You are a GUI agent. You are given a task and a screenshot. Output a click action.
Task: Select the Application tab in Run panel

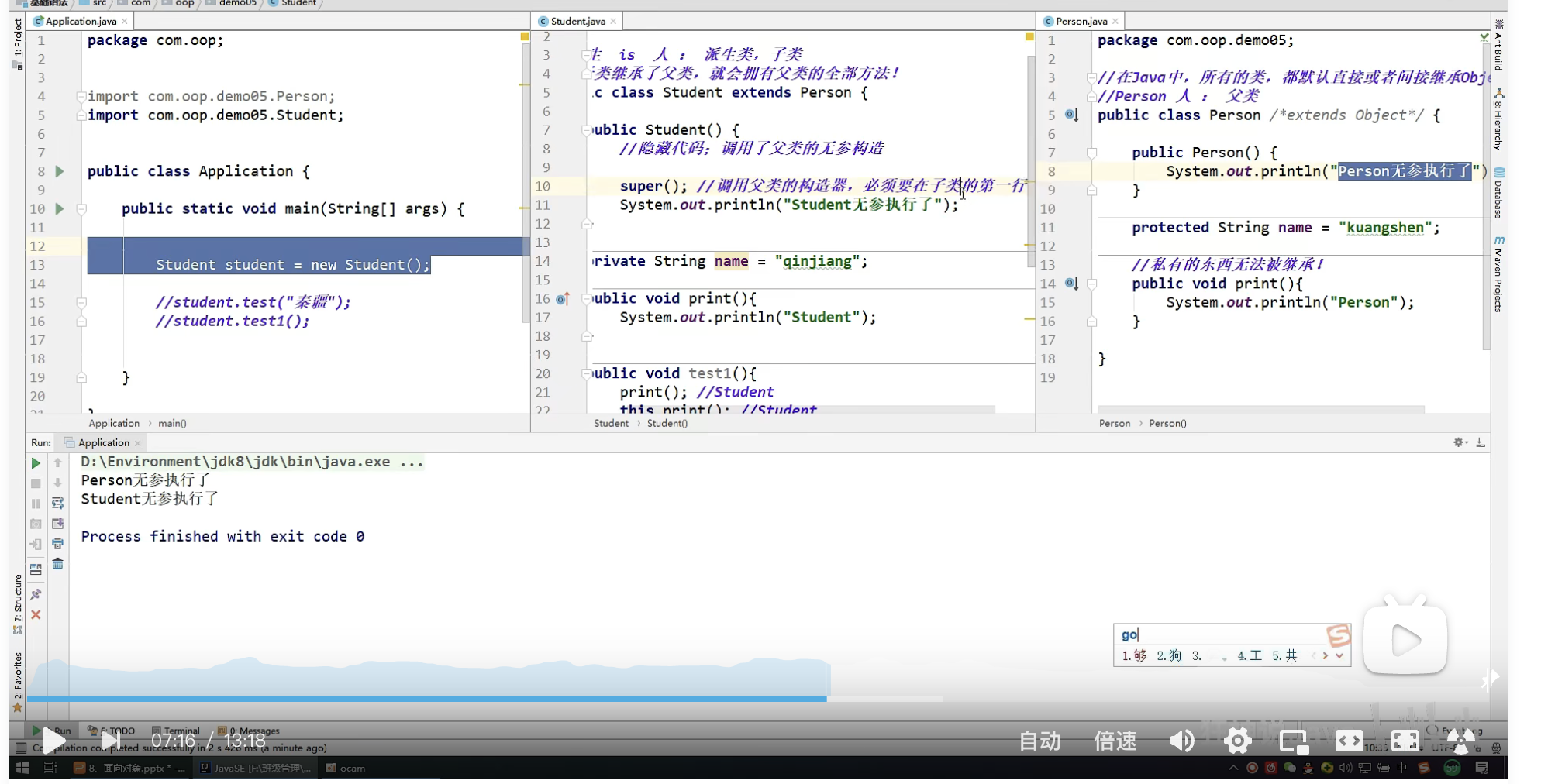[103, 442]
